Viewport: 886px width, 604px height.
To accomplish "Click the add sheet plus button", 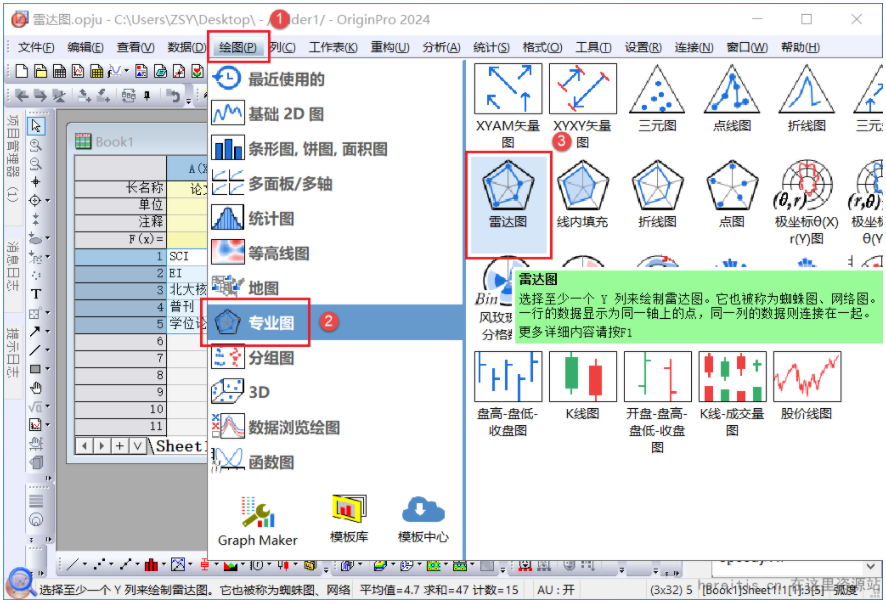I will pos(119,446).
